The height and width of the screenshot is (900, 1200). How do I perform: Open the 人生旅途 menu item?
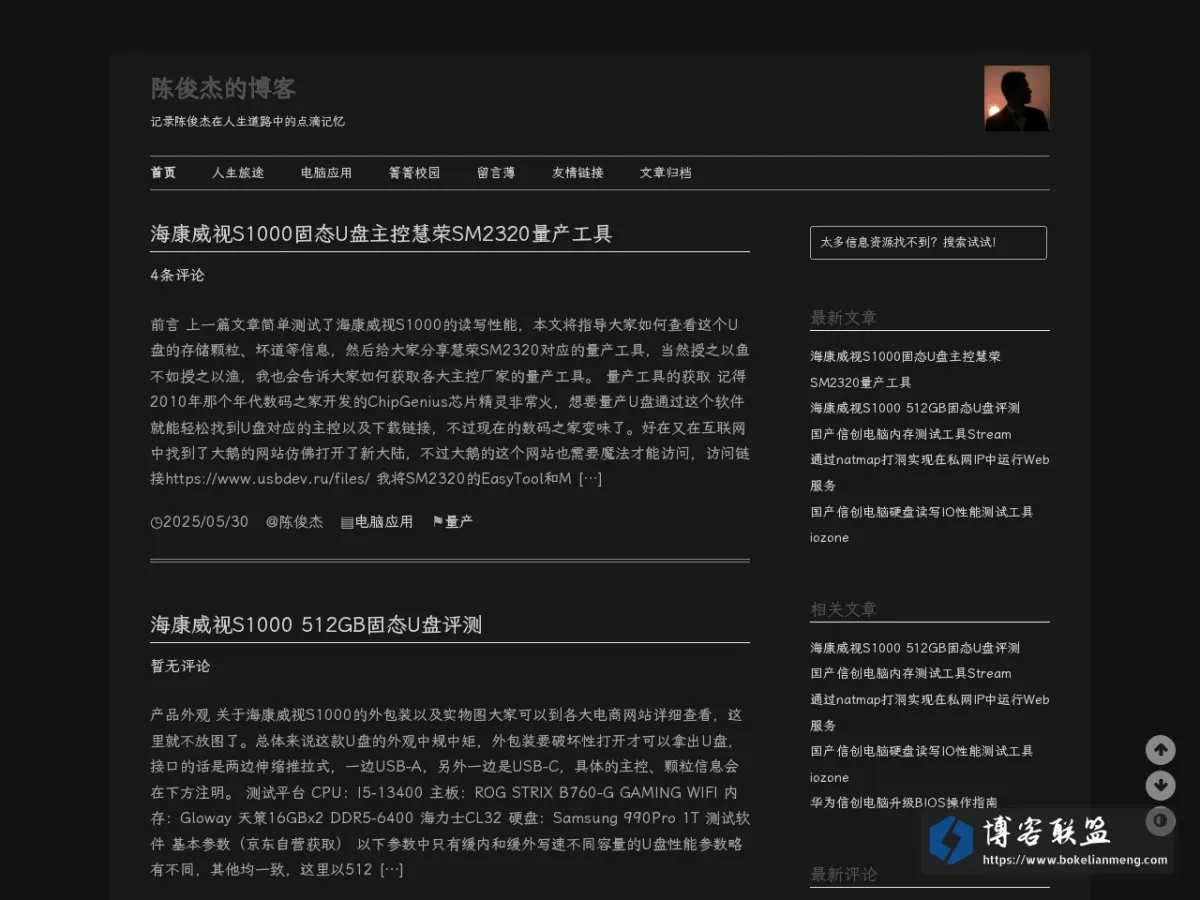point(238,173)
